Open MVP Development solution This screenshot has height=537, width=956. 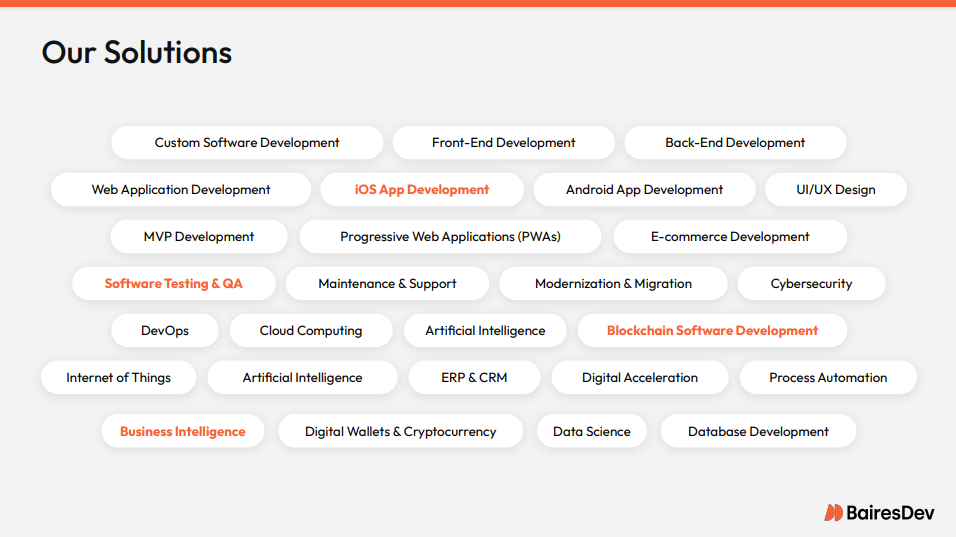[199, 236]
